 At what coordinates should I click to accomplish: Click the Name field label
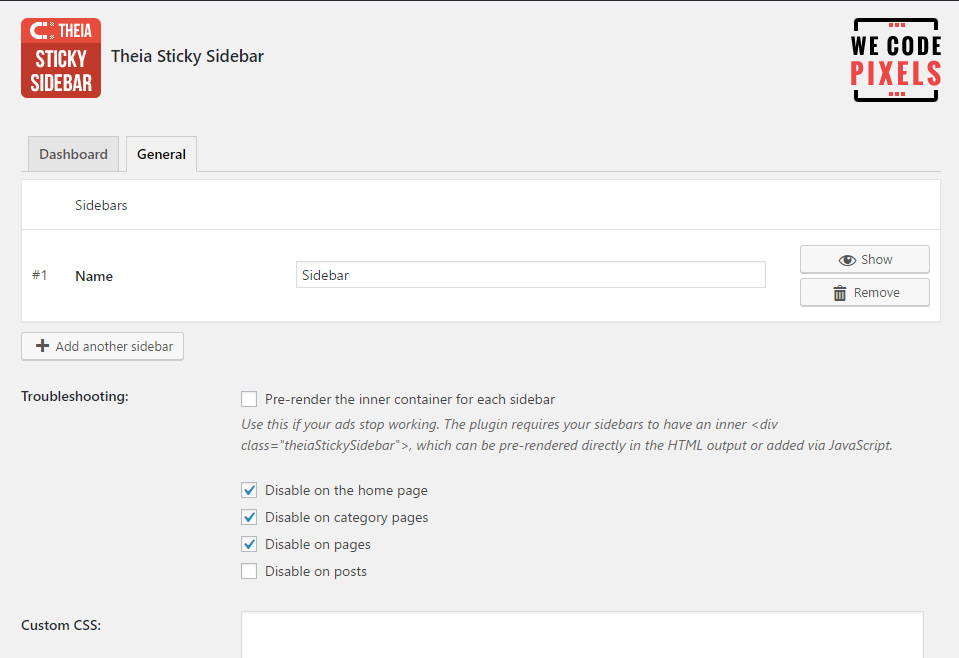[x=94, y=276]
